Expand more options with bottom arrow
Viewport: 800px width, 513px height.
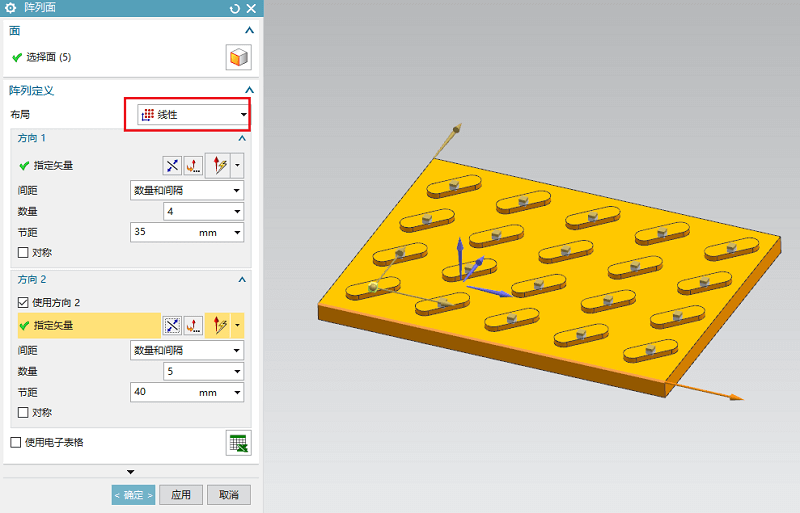(x=131, y=472)
